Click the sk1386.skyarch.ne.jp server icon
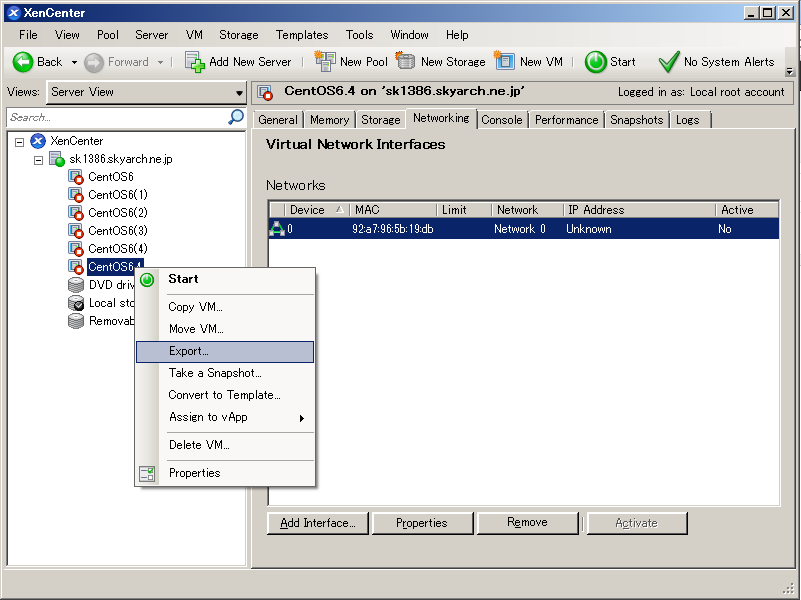Image resolution: width=801 pixels, height=600 pixels. pos(57,159)
